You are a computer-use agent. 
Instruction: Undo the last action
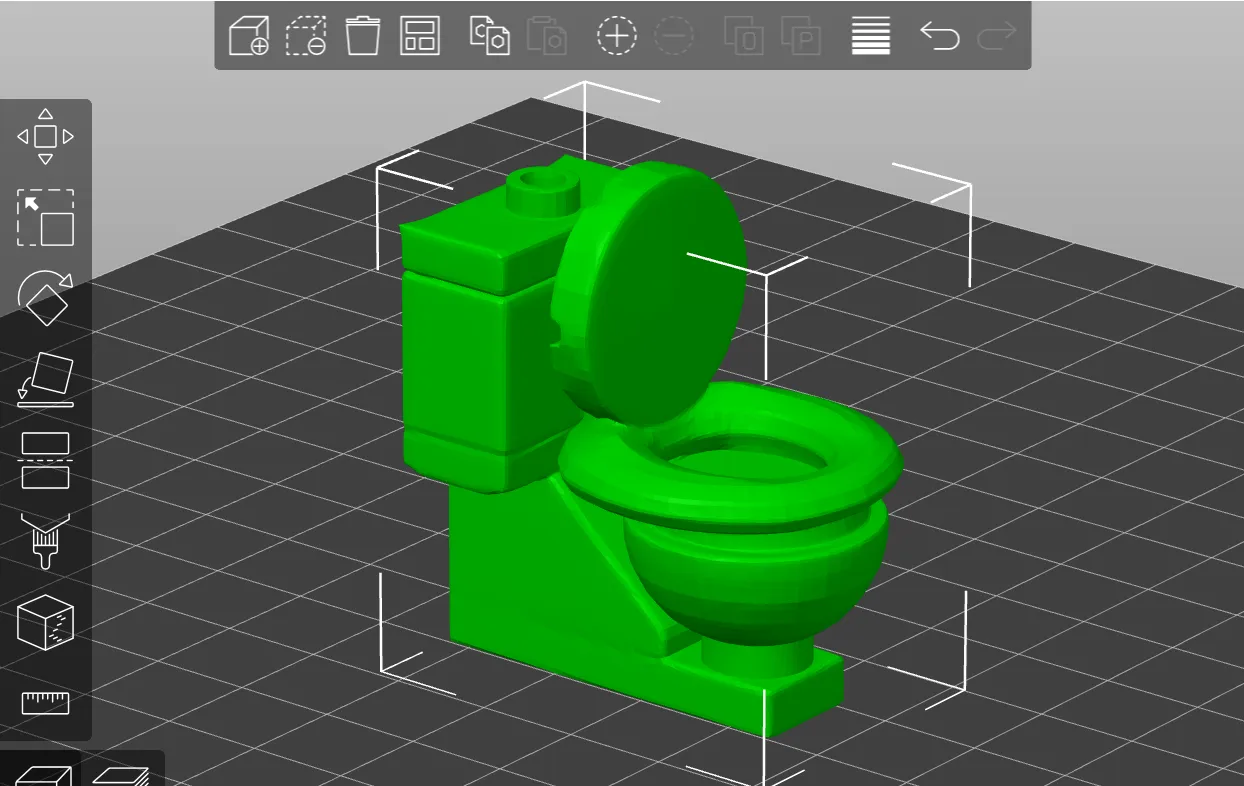point(940,35)
